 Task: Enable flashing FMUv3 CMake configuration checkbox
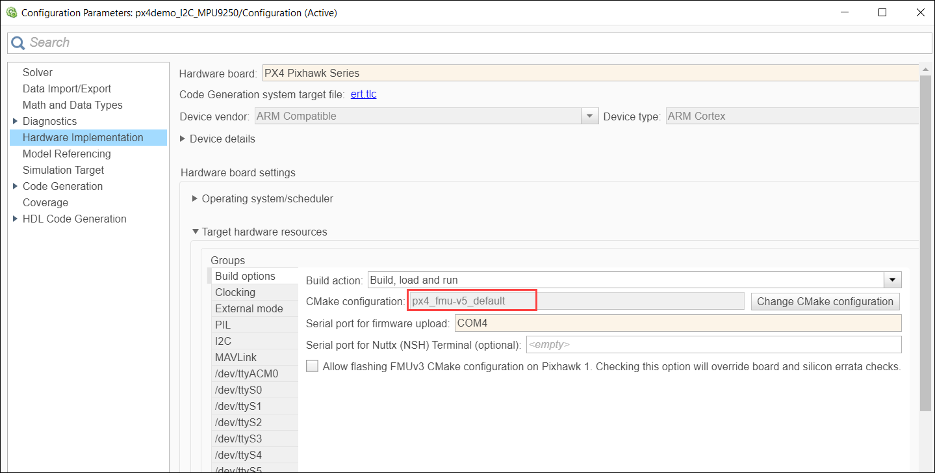click(312, 367)
